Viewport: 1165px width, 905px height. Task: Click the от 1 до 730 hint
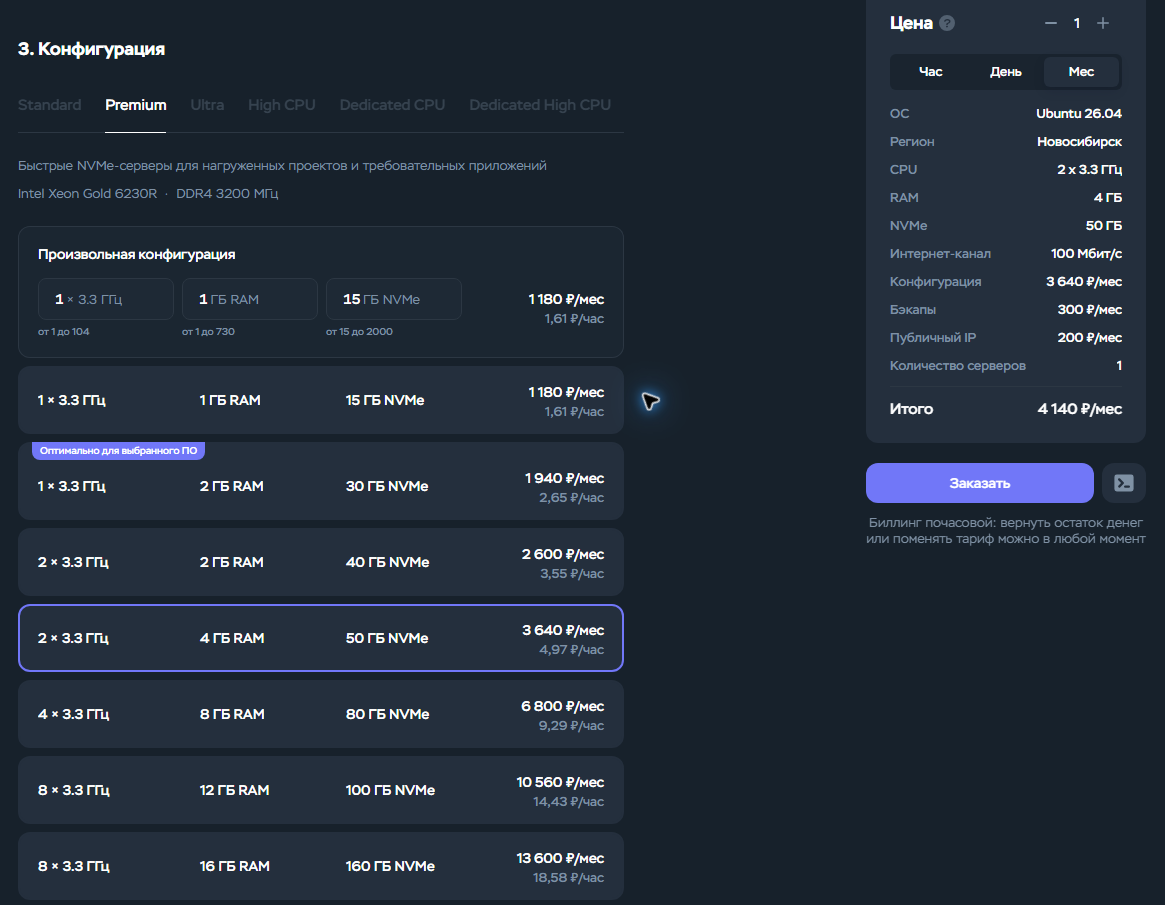pos(209,332)
